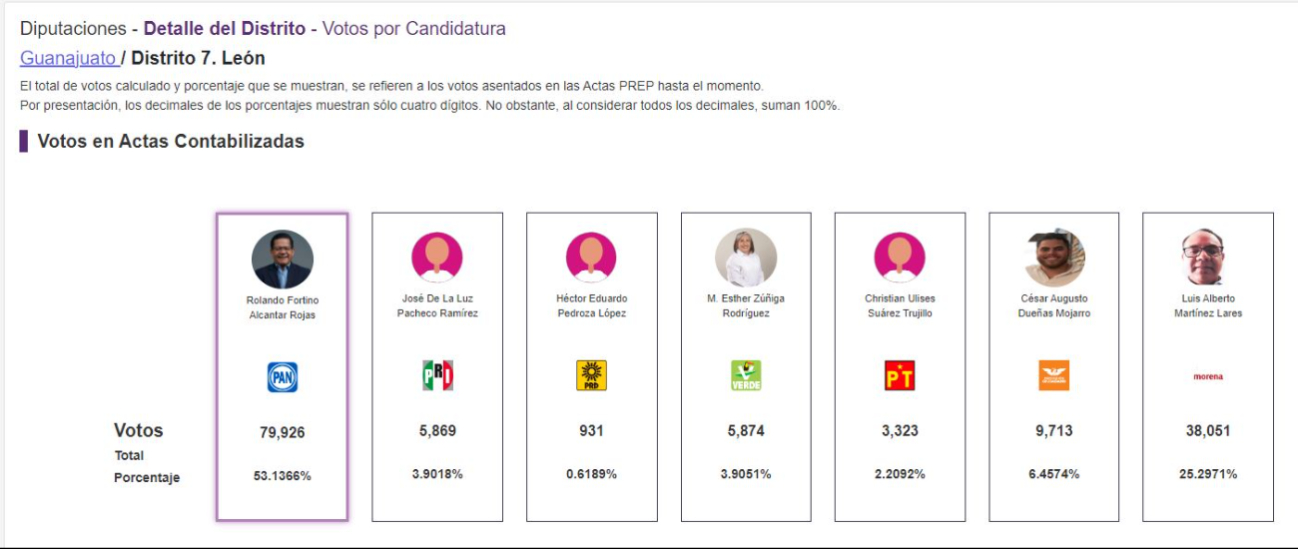Screen dimensions: 1298x549
Task: Click the Movimiento Ciudadano orange logo
Action: [x=1054, y=376]
